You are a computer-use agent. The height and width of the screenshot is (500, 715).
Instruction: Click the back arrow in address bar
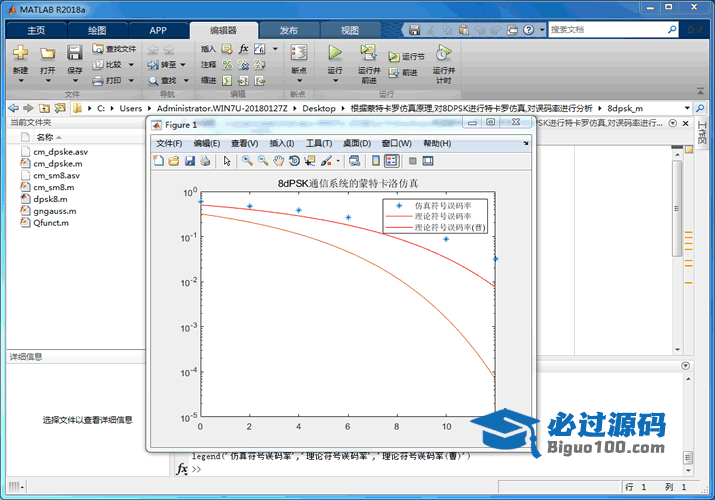click(x=14, y=108)
